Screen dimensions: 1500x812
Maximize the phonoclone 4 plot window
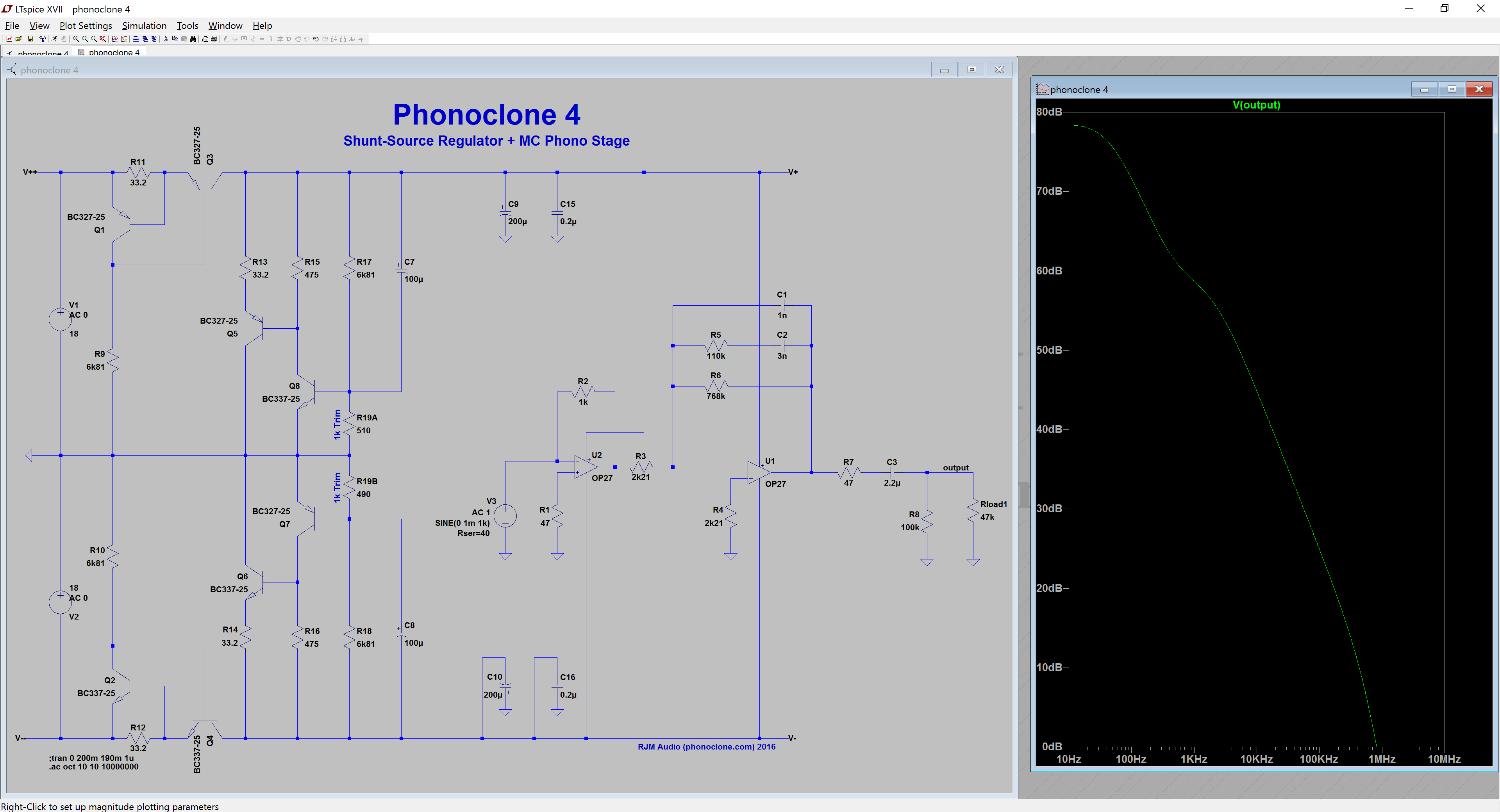coord(1452,89)
